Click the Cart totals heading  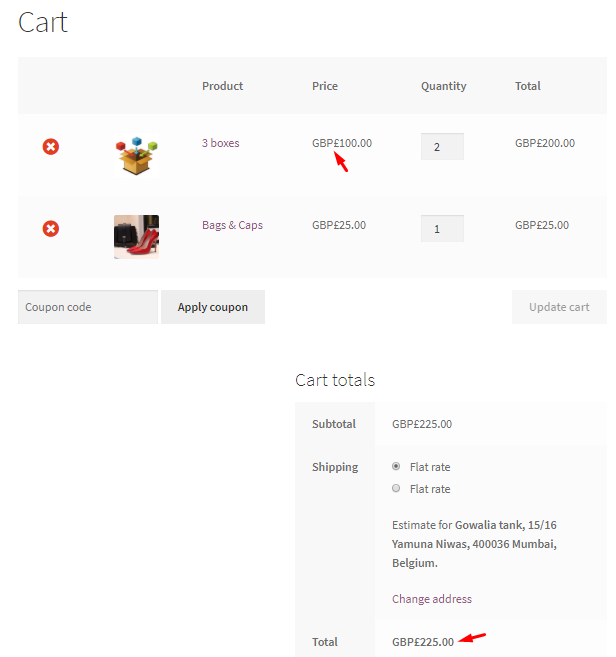tap(335, 380)
